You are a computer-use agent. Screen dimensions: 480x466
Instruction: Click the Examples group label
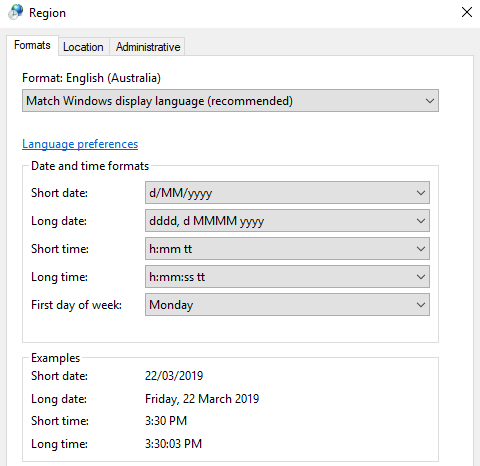click(x=55, y=358)
